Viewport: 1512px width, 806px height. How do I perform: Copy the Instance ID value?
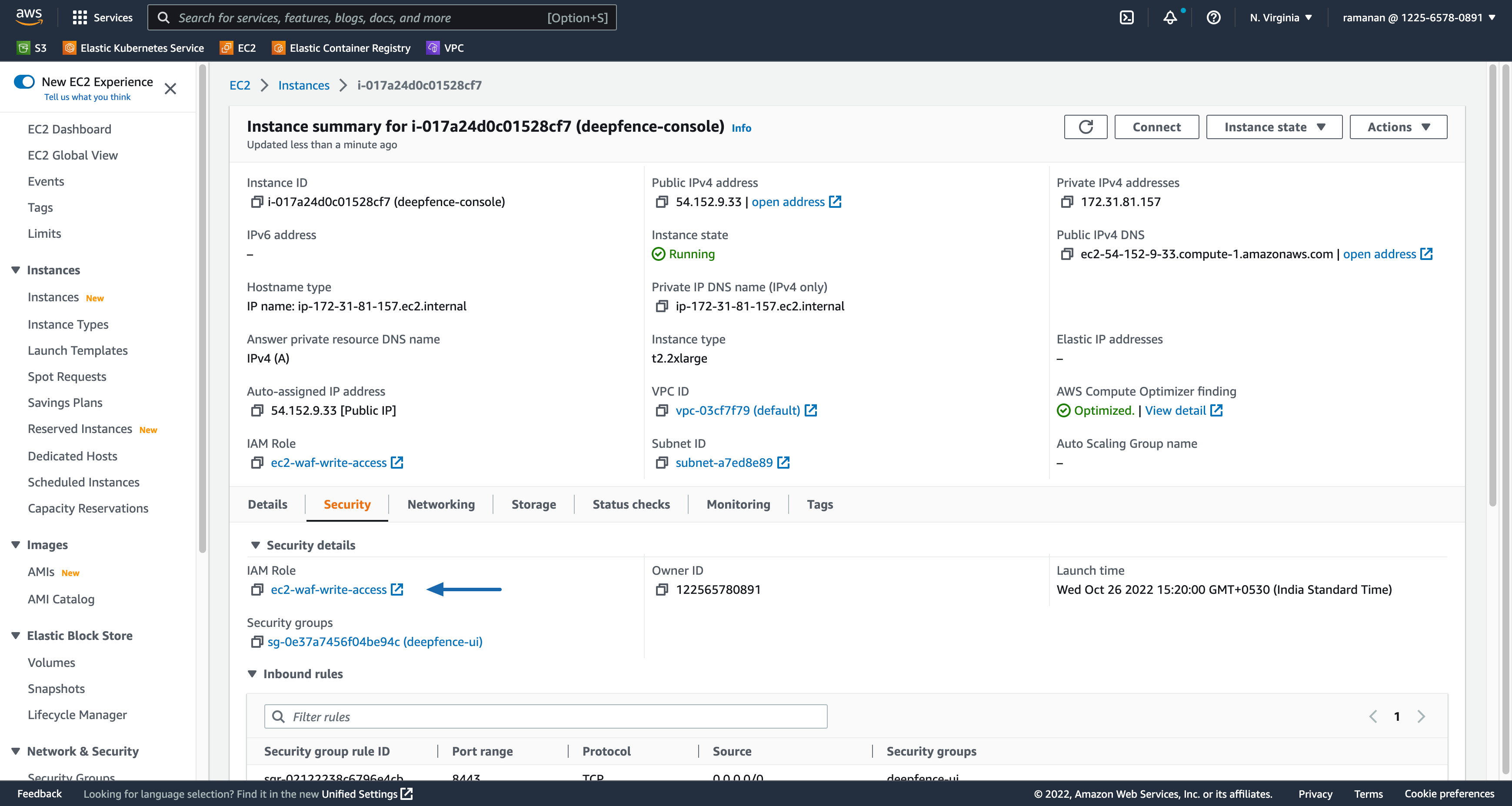pyautogui.click(x=256, y=202)
